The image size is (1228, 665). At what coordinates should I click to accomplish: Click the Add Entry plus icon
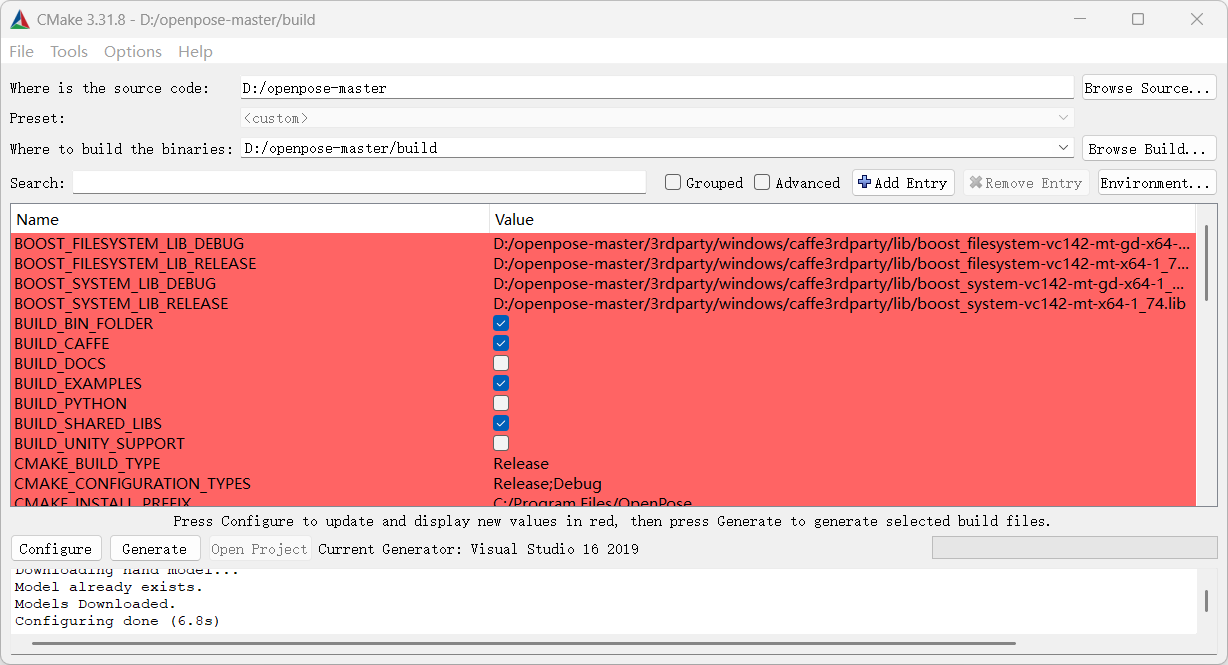pos(866,182)
